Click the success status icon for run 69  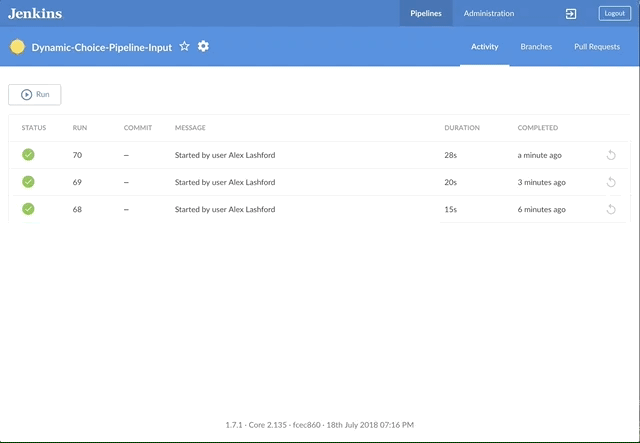tap(28, 182)
